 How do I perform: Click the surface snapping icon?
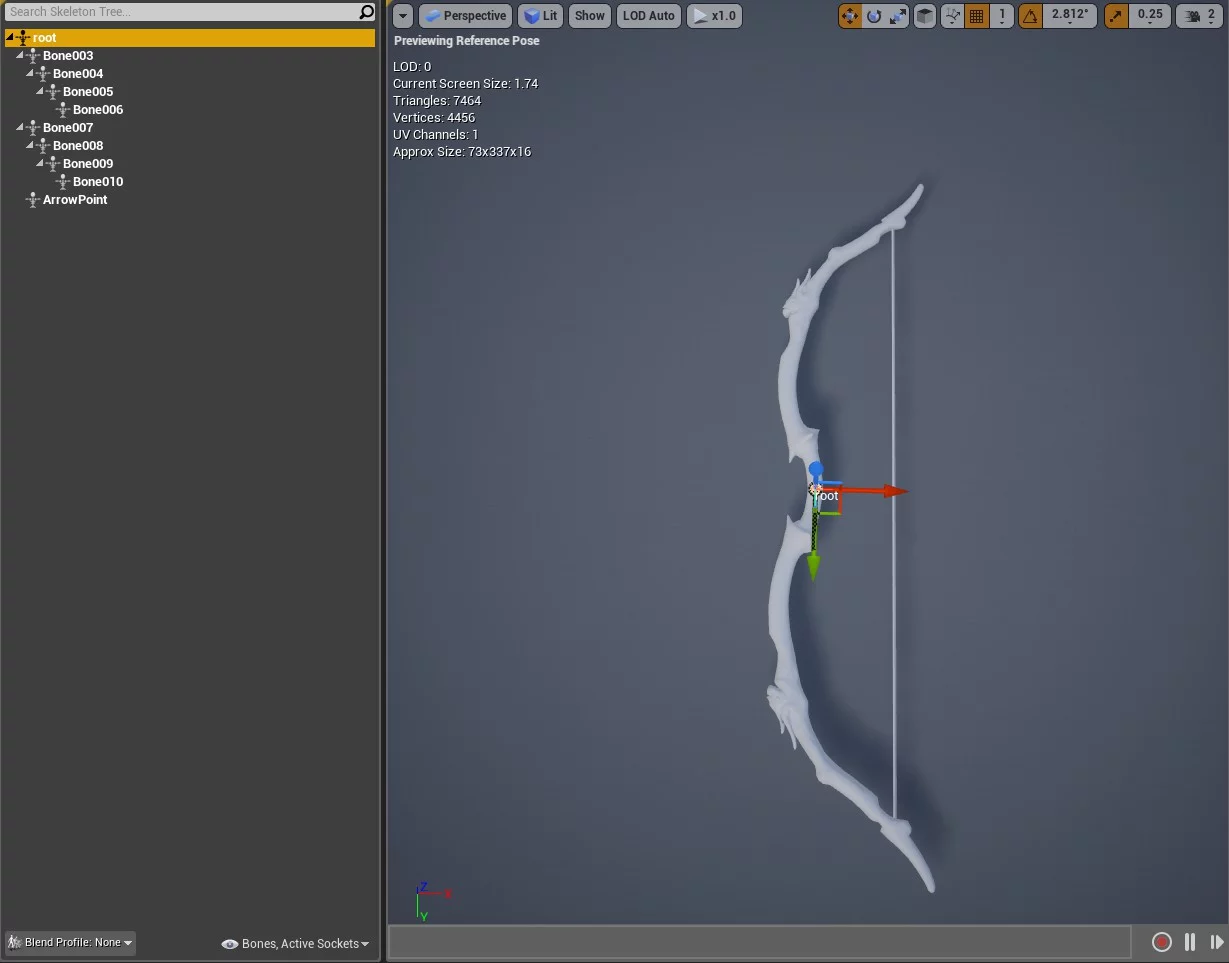(952, 16)
